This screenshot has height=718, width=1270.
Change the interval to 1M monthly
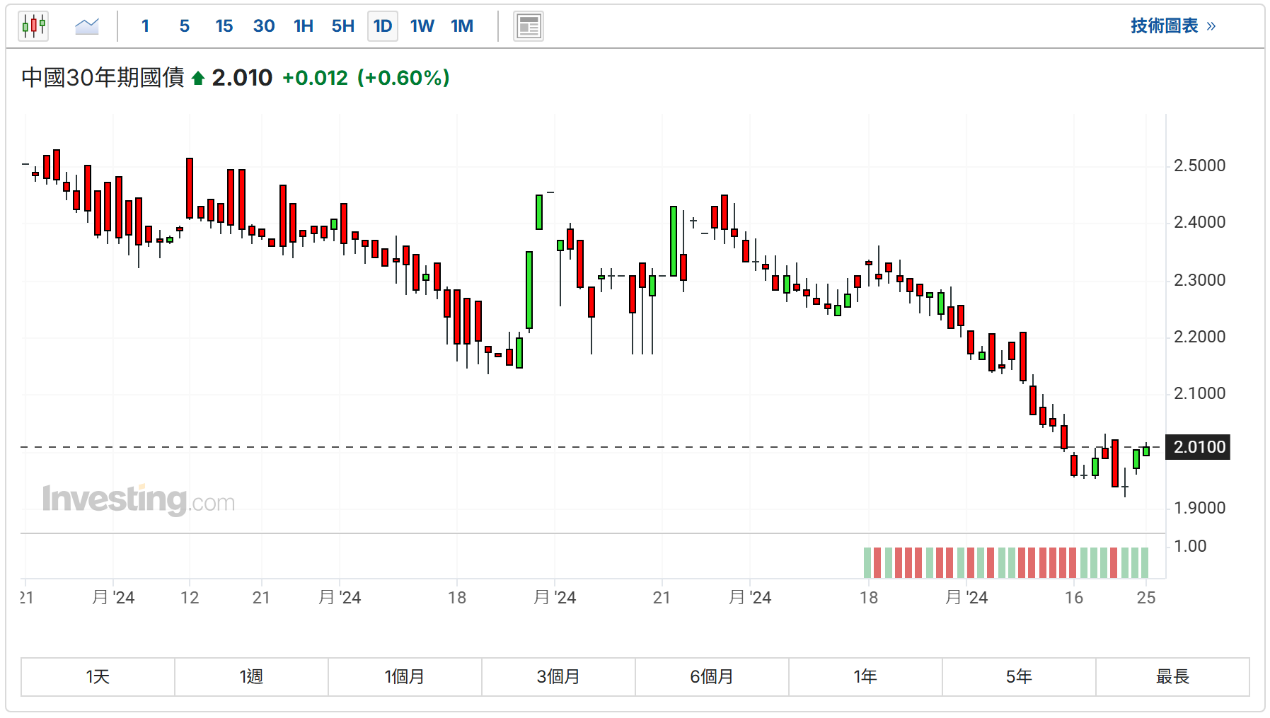[462, 26]
